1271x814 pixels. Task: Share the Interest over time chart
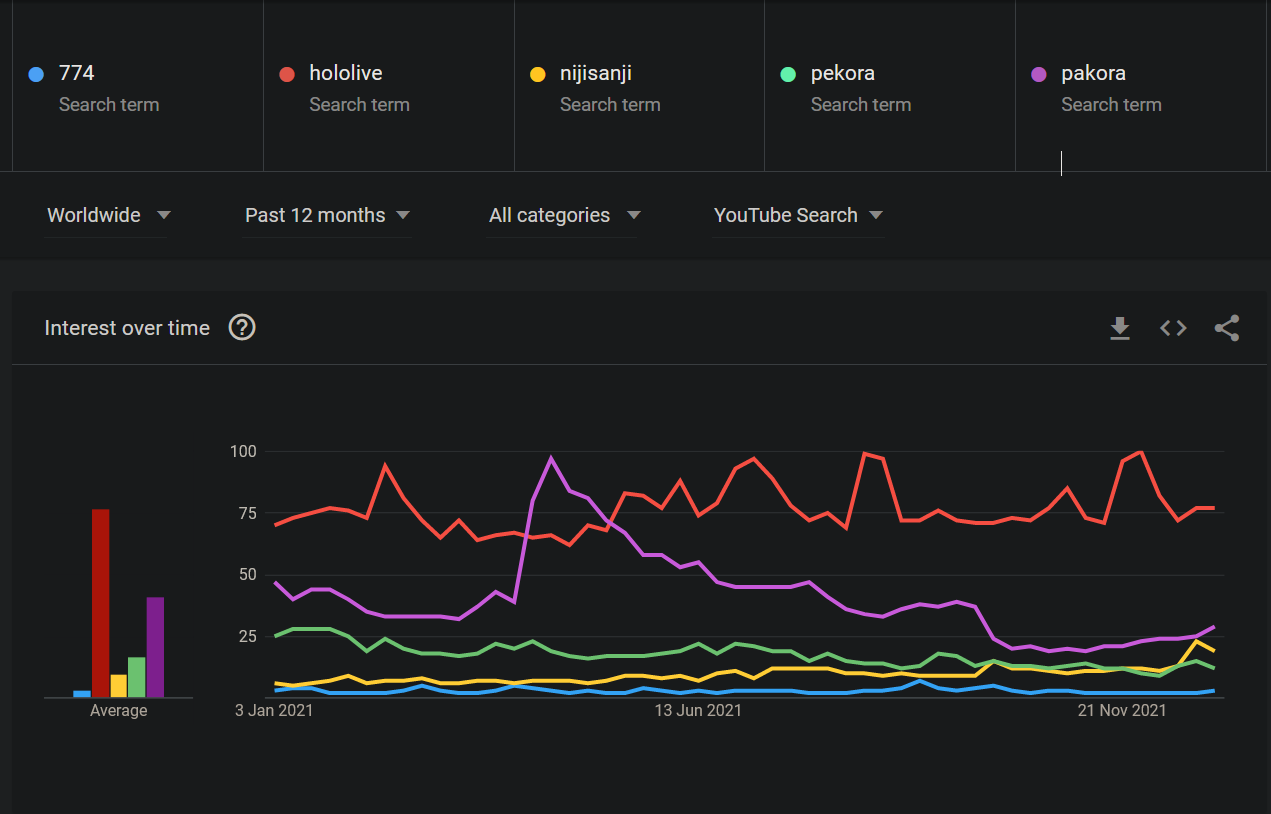1227,328
